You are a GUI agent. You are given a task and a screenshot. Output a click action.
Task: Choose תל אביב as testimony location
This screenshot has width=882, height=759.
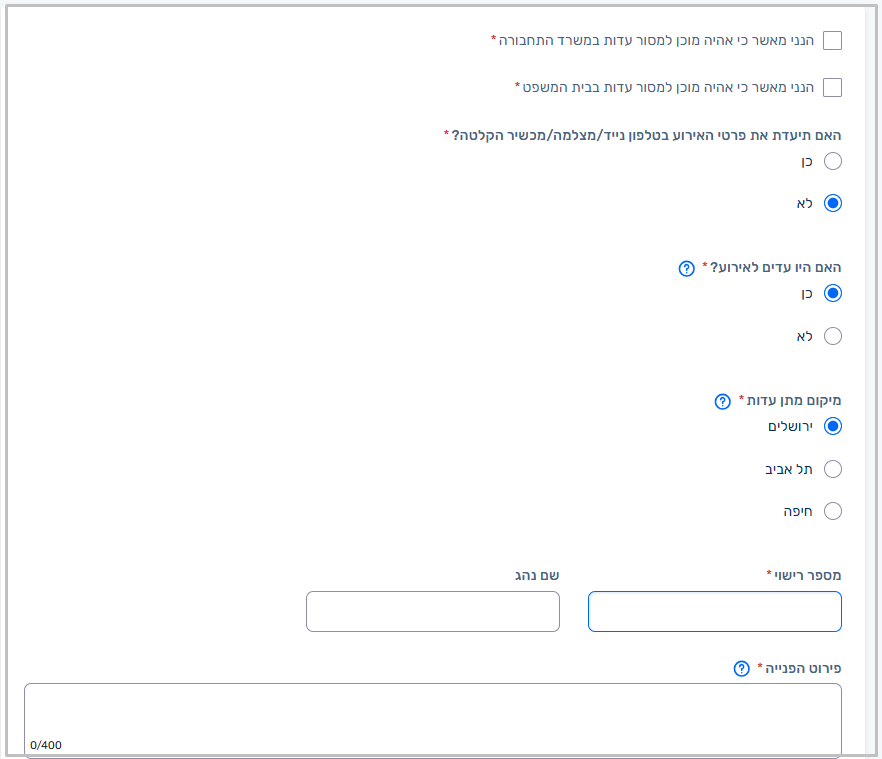point(832,469)
